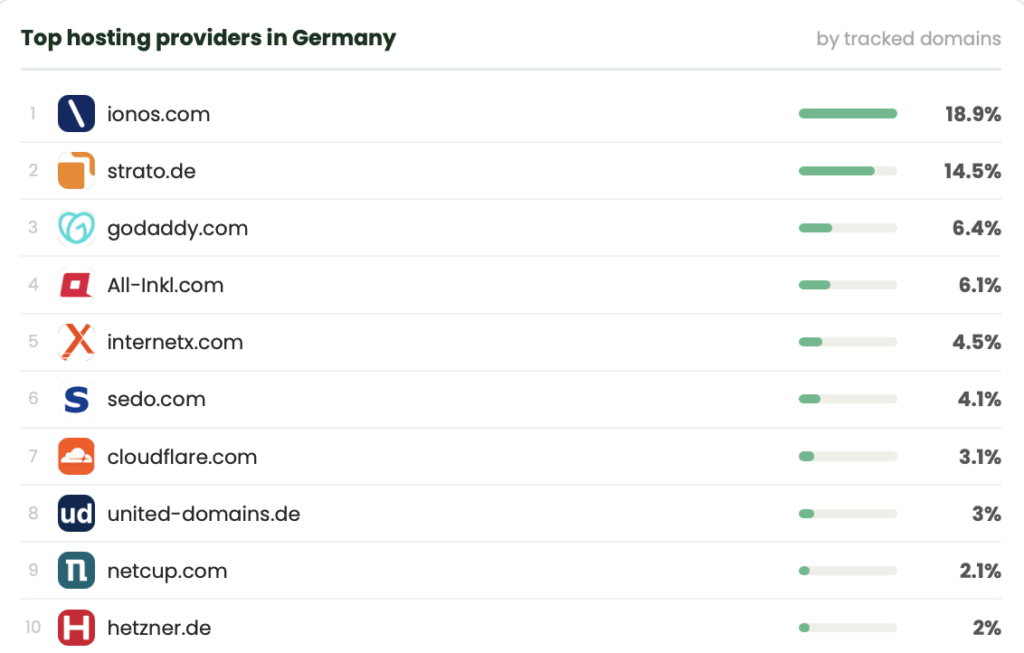This screenshot has width=1024, height=653.
Task: Click the strato.de 14.5% progress bar
Action: coord(848,171)
